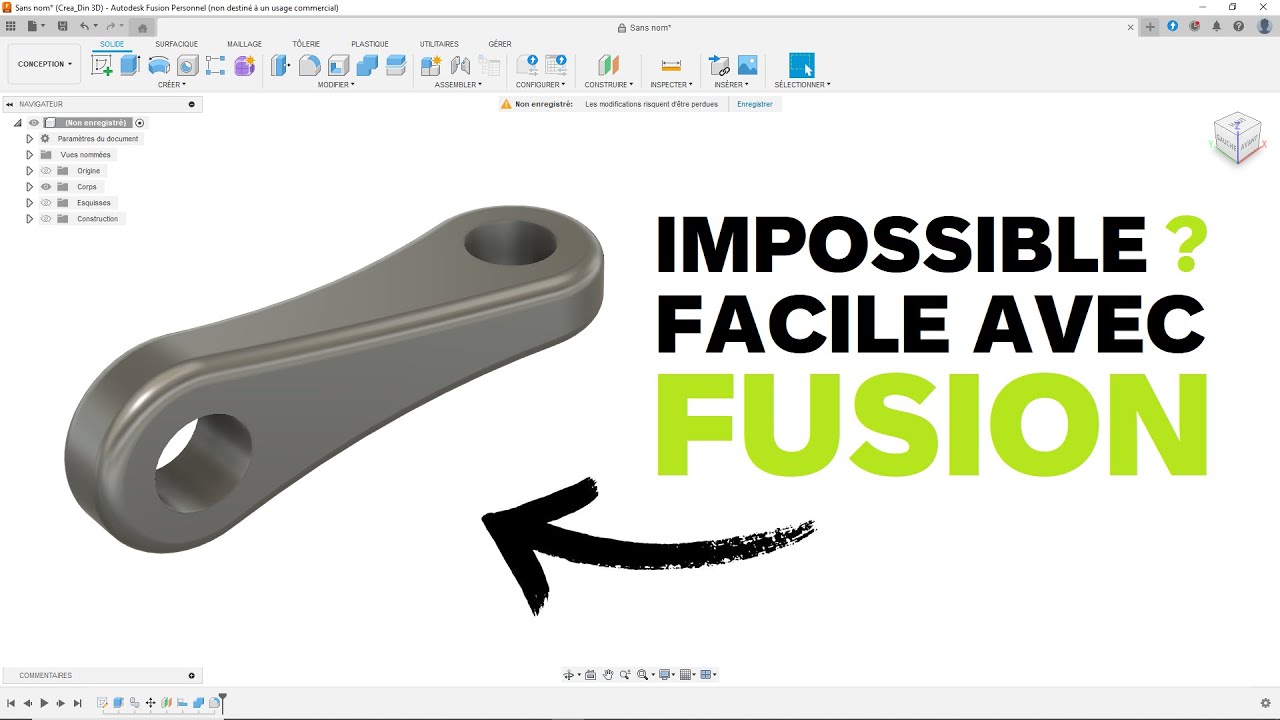1280x720 pixels.
Task: Activate root component radio button
Action: click(x=140, y=123)
